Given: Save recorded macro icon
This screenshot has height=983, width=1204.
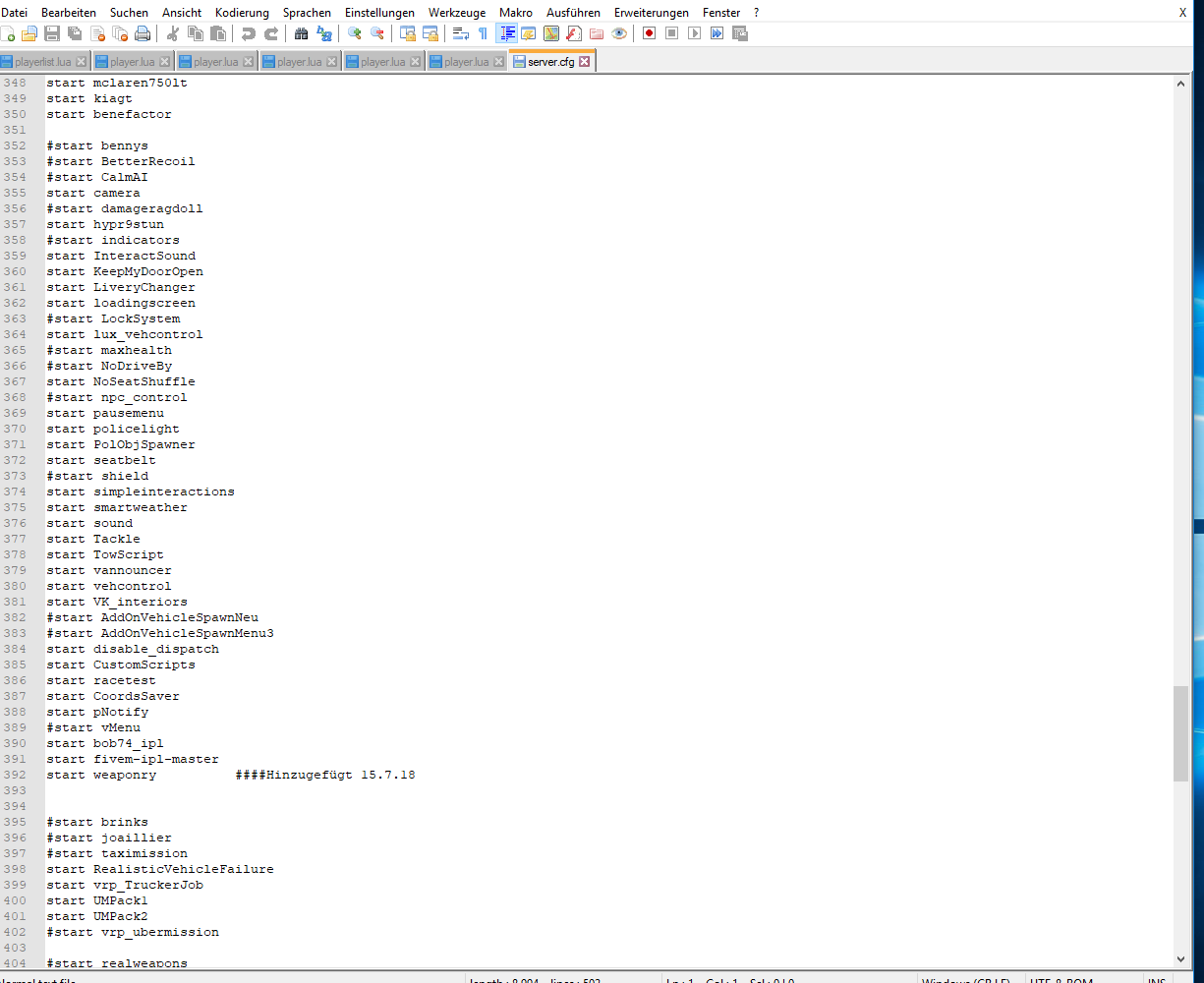Looking at the screenshot, I should (x=740, y=33).
